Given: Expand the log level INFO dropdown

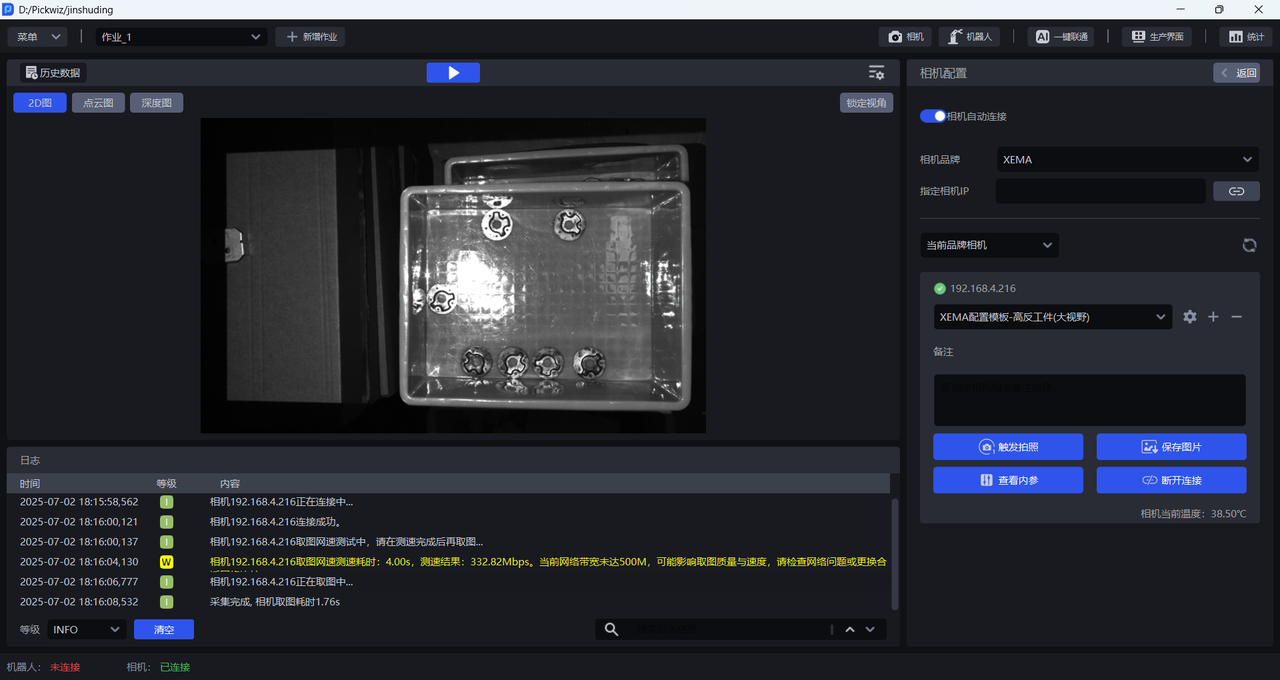Looking at the screenshot, I should (x=86, y=629).
